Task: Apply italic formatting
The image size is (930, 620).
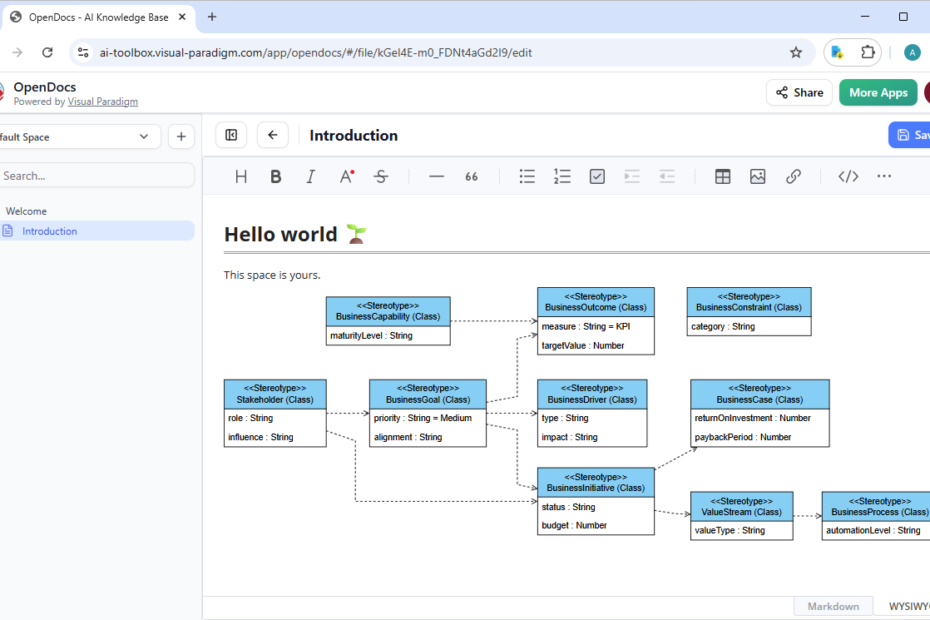Action: 311,176
